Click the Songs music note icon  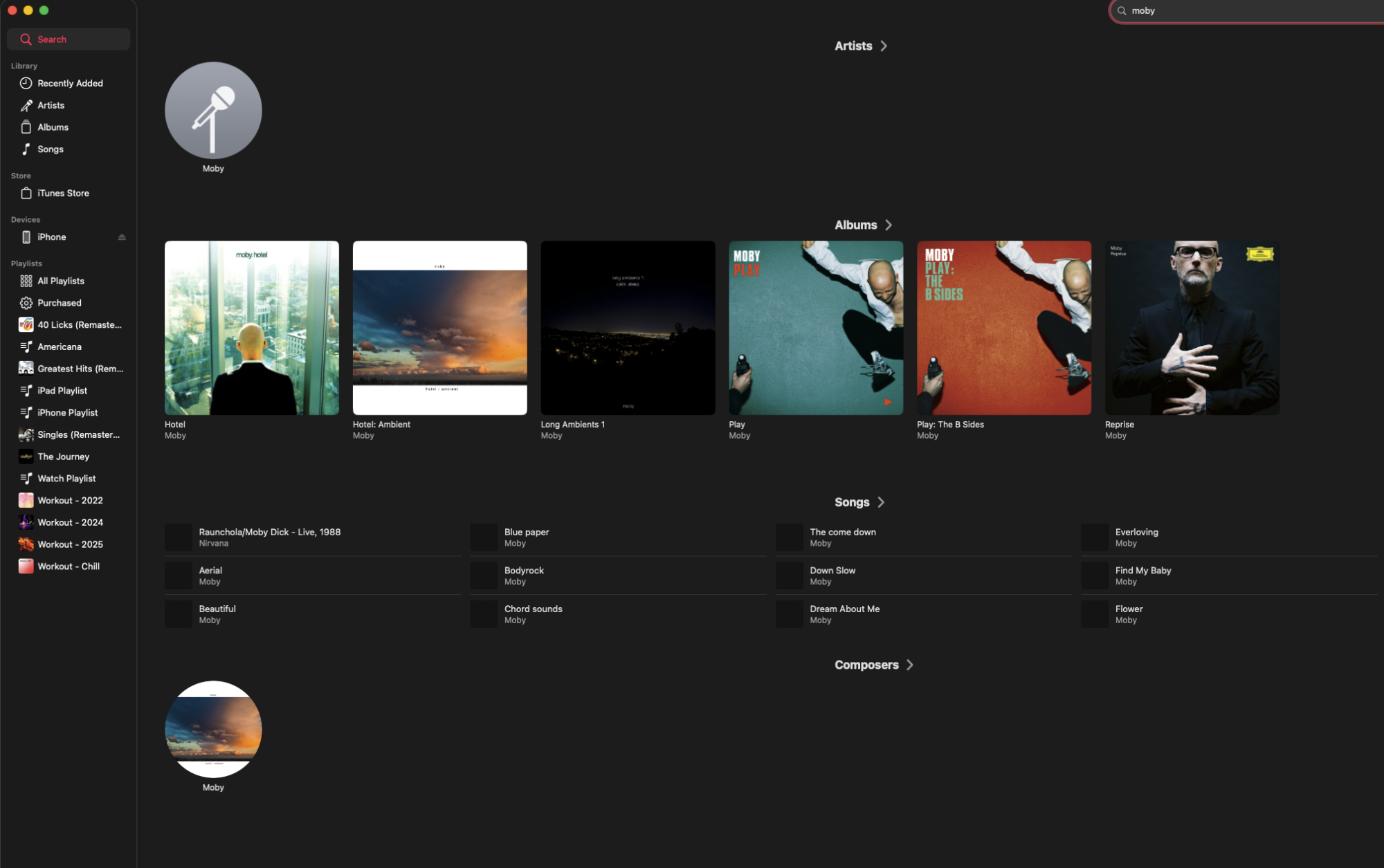[26, 149]
